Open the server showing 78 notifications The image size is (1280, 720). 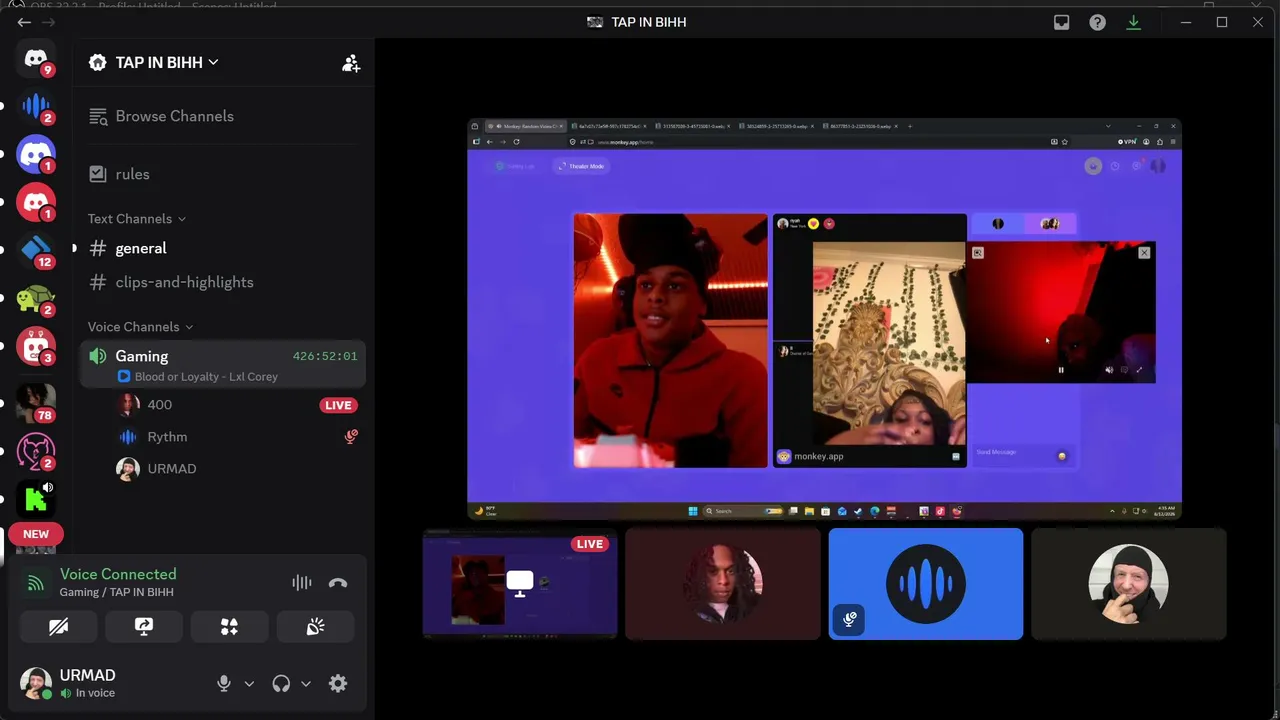pos(36,402)
